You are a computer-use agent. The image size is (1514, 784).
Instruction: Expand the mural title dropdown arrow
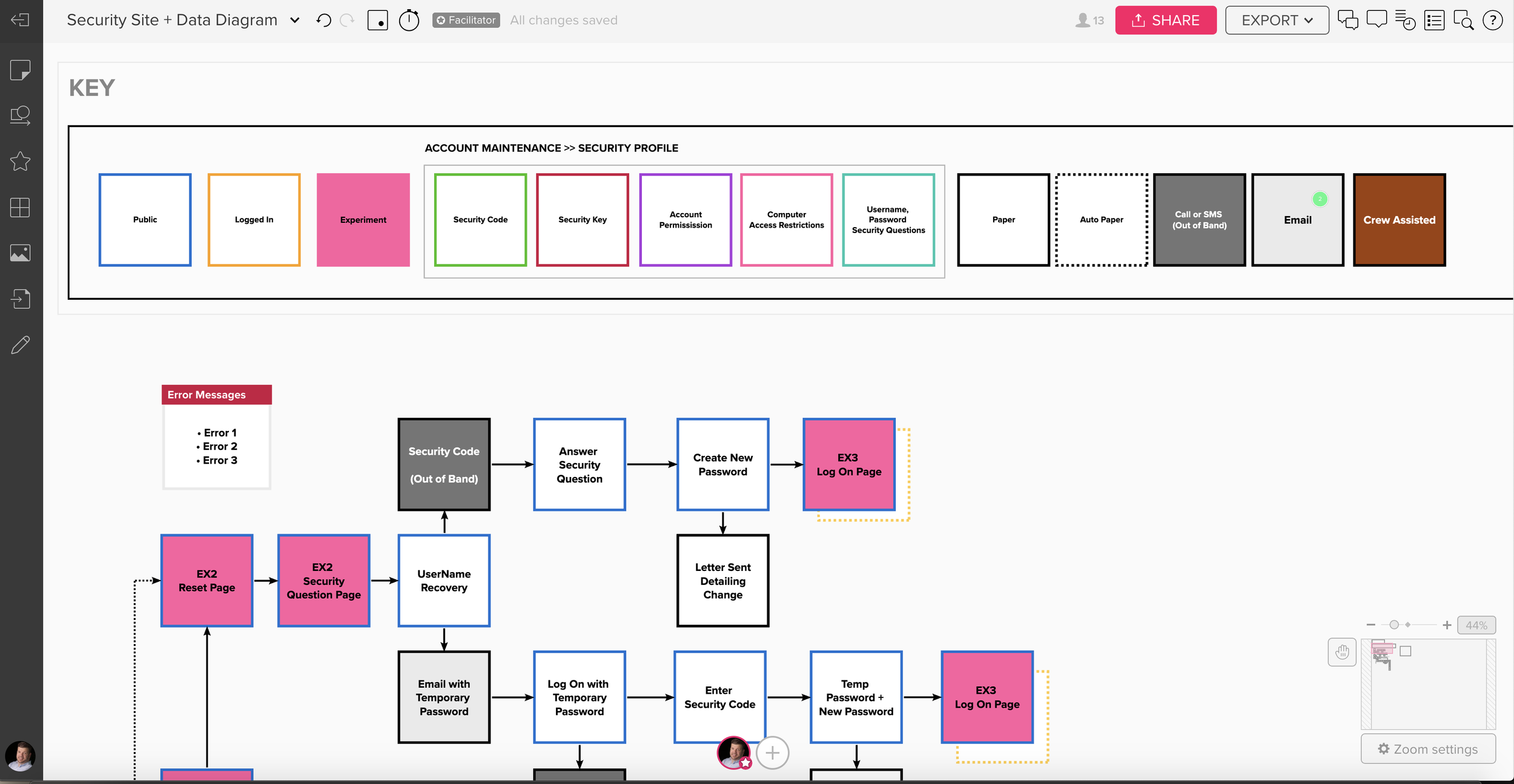click(295, 20)
